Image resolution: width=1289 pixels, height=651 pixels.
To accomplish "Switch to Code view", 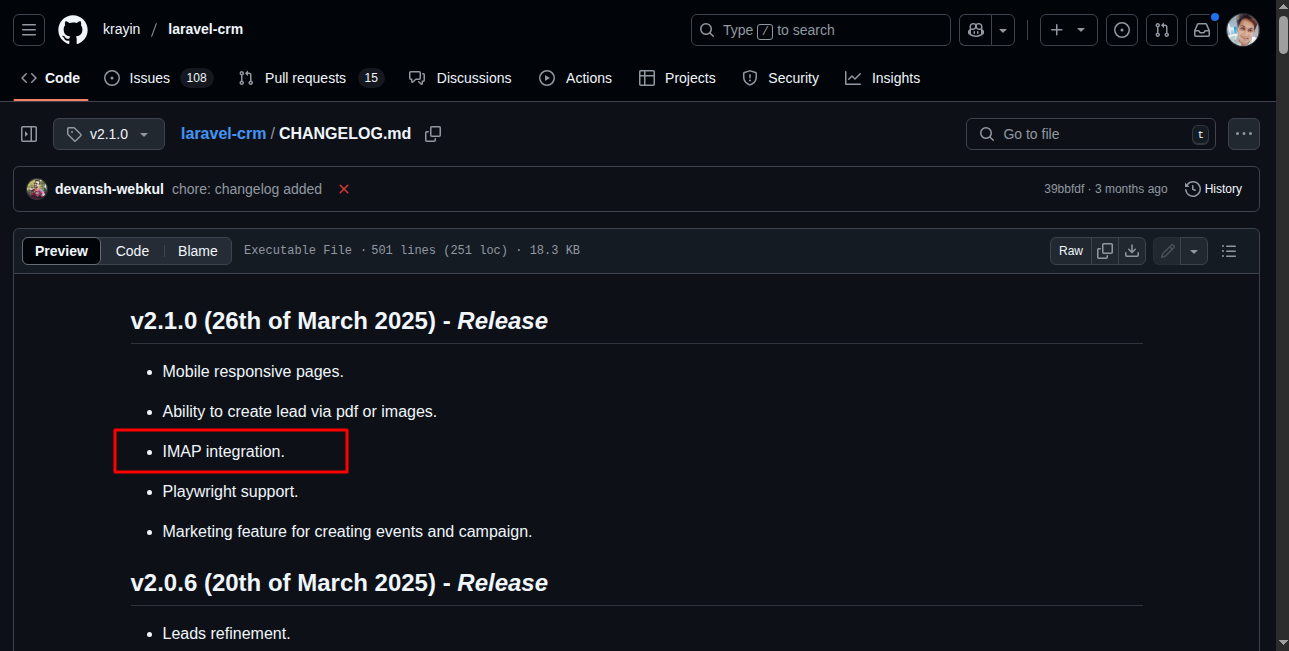I will [132, 251].
